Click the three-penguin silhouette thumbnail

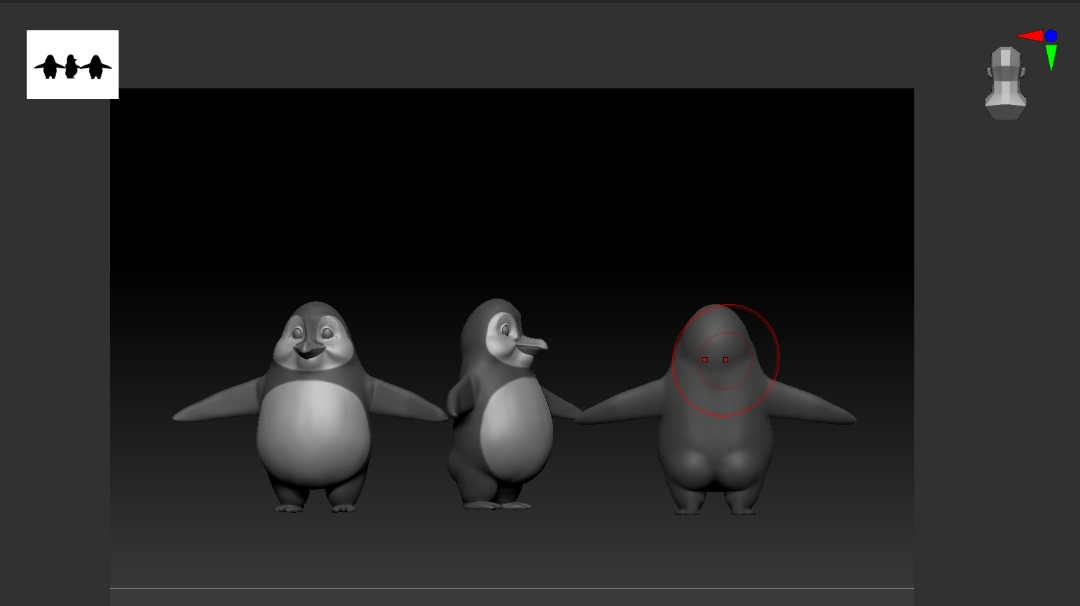tap(72, 64)
